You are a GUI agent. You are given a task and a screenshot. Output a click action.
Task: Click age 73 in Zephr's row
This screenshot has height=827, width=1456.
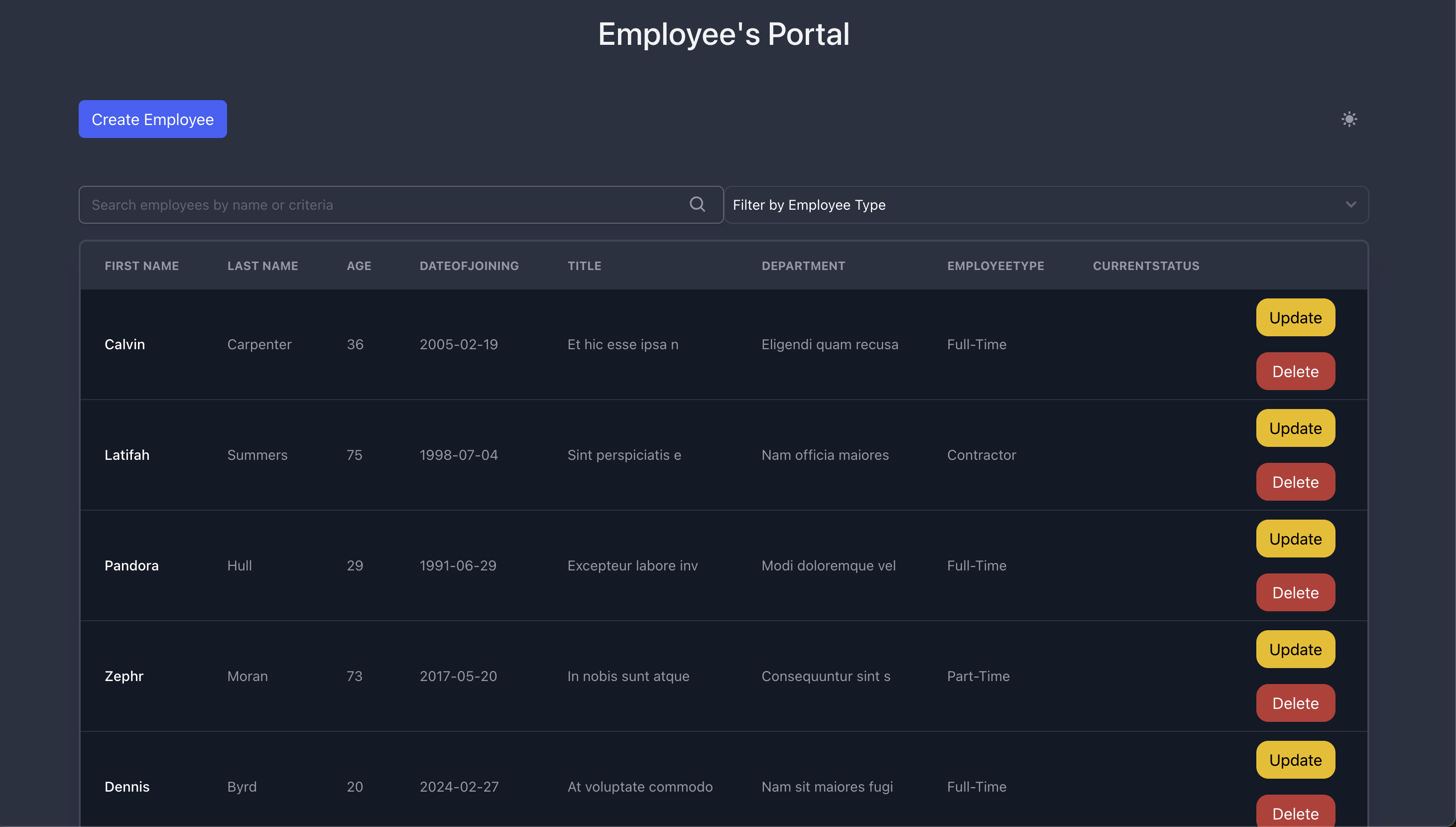point(355,677)
